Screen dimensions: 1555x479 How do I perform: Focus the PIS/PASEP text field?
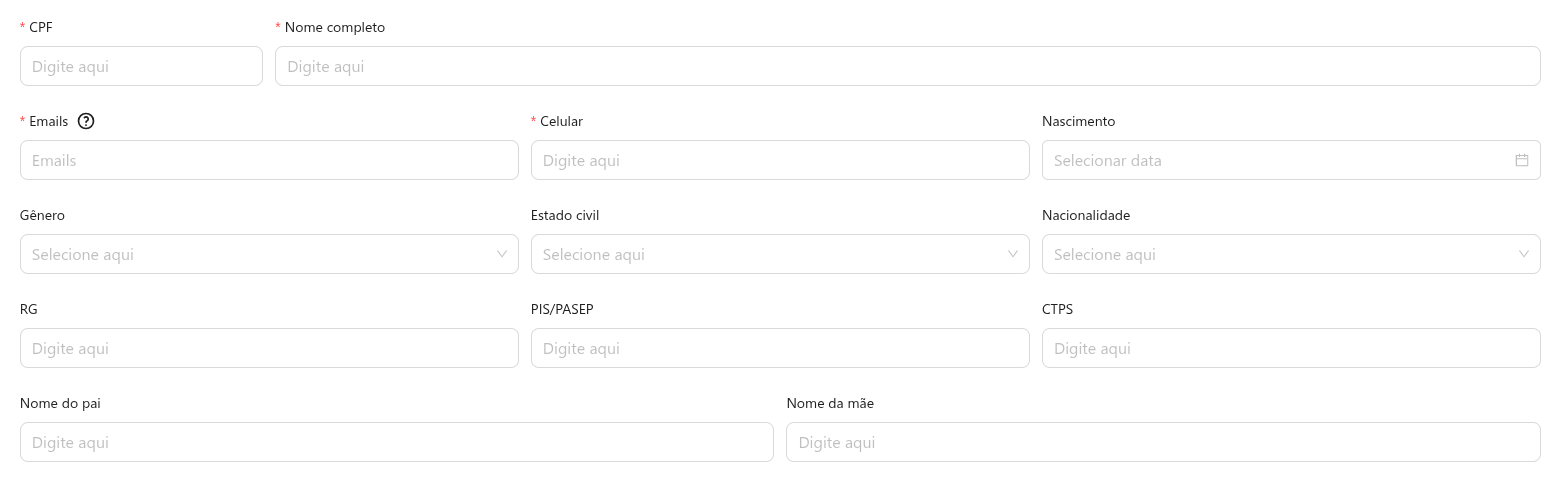779,348
